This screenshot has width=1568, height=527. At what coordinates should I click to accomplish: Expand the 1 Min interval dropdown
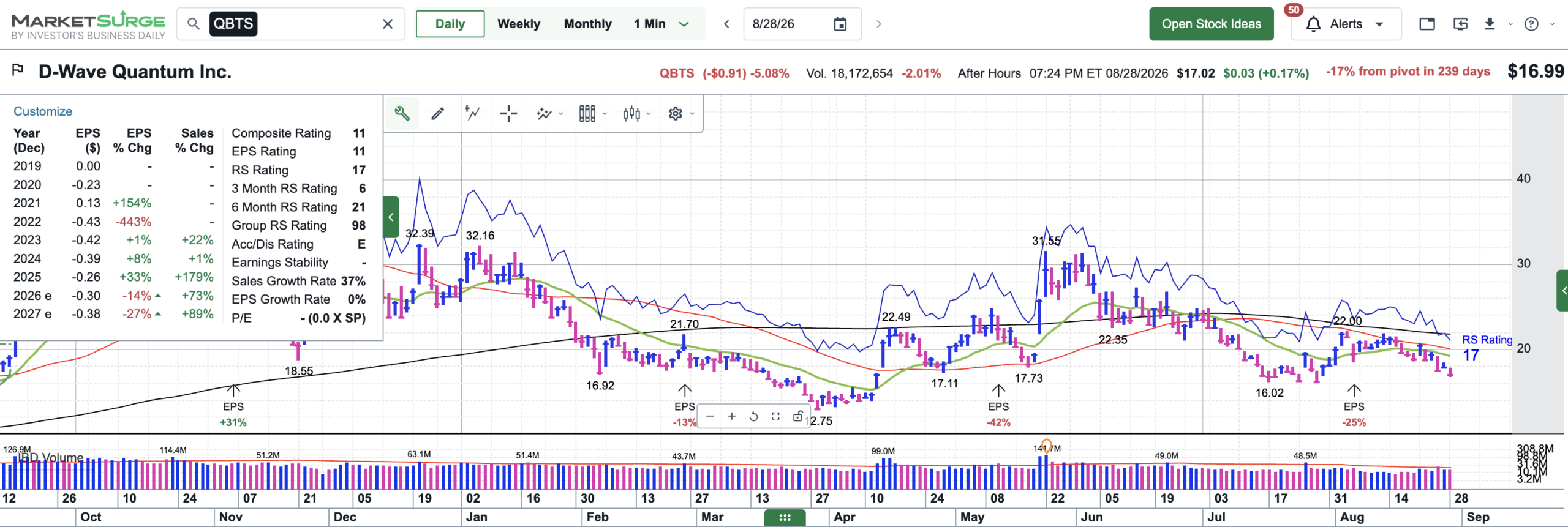coord(684,24)
